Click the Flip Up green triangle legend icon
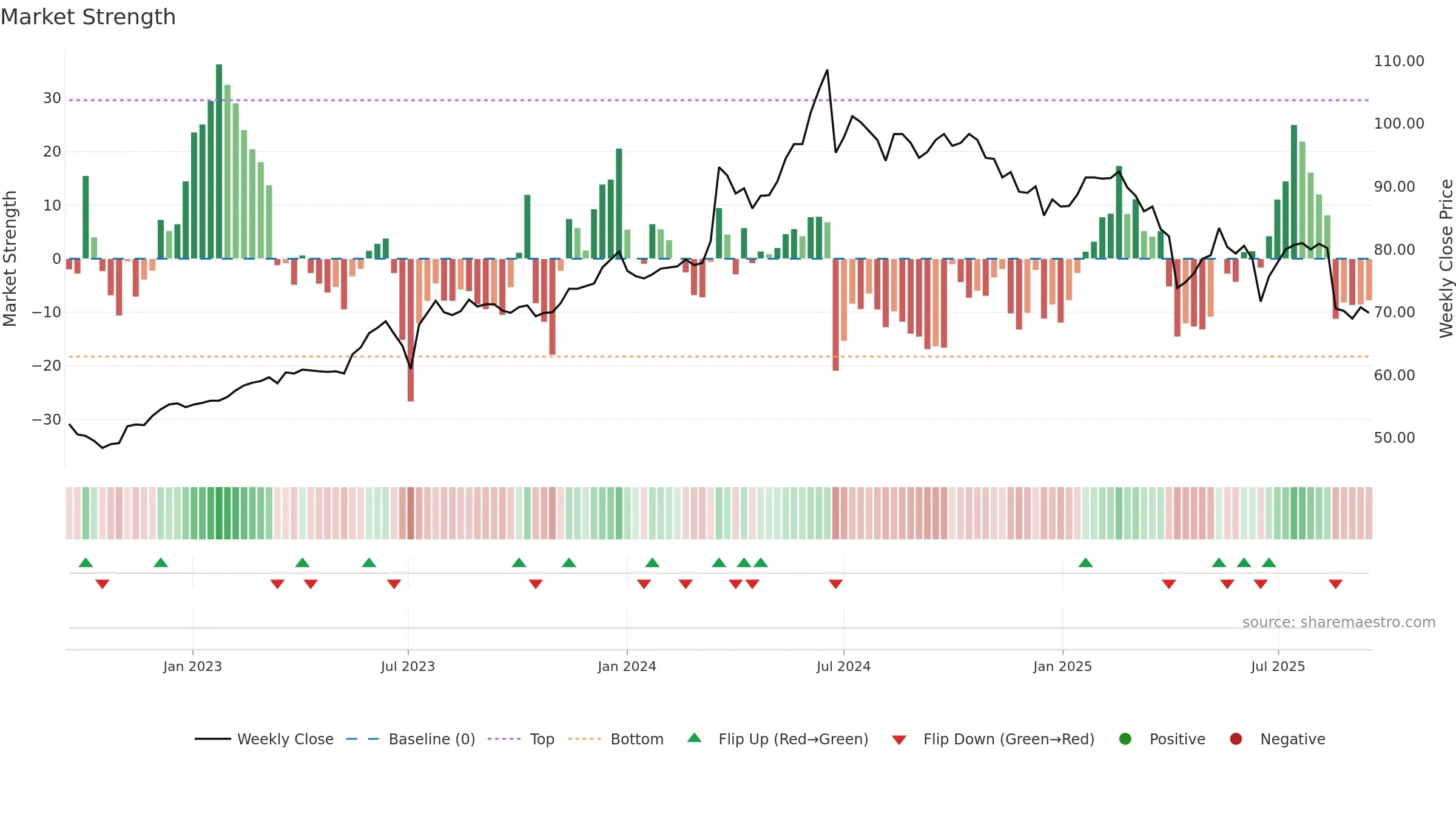This screenshot has width=1456, height=819. coord(695,738)
